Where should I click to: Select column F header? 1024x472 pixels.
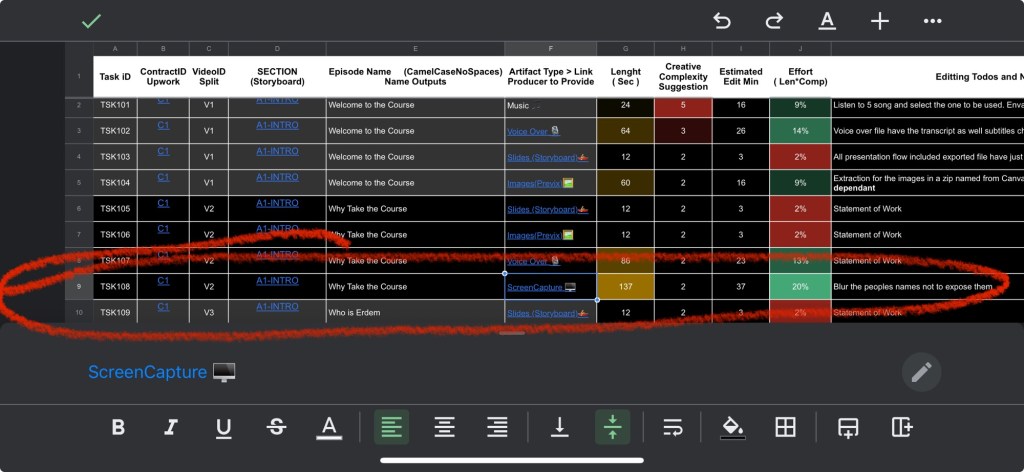coord(551,49)
